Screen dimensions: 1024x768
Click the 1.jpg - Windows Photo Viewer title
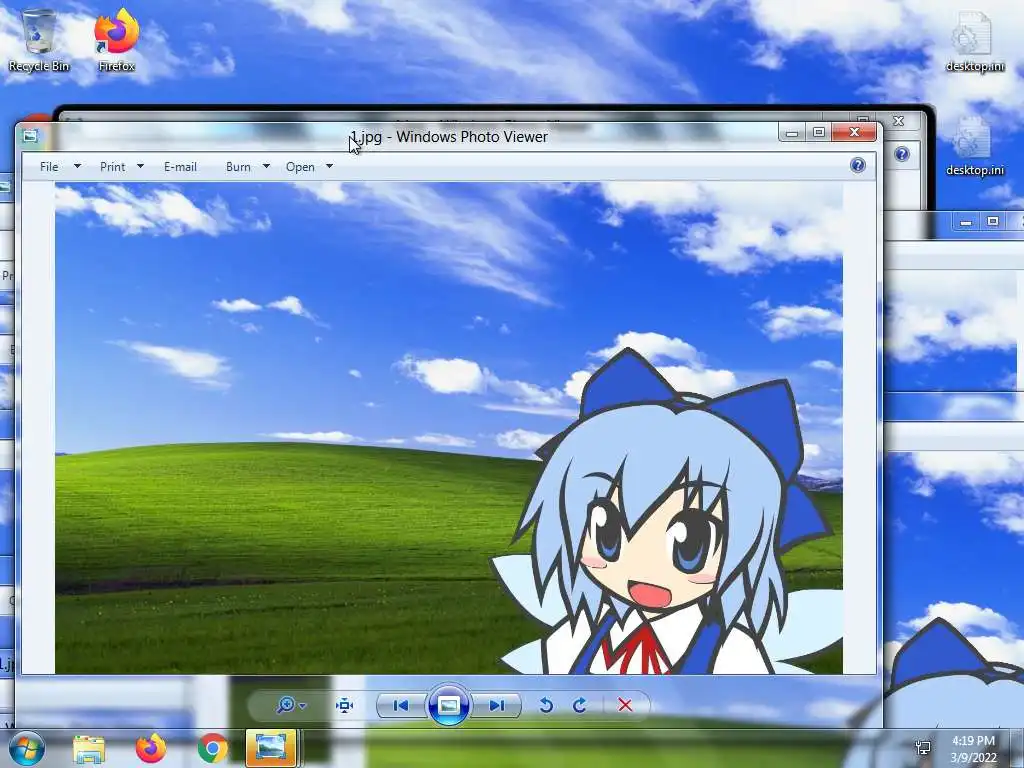pos(449,136)
